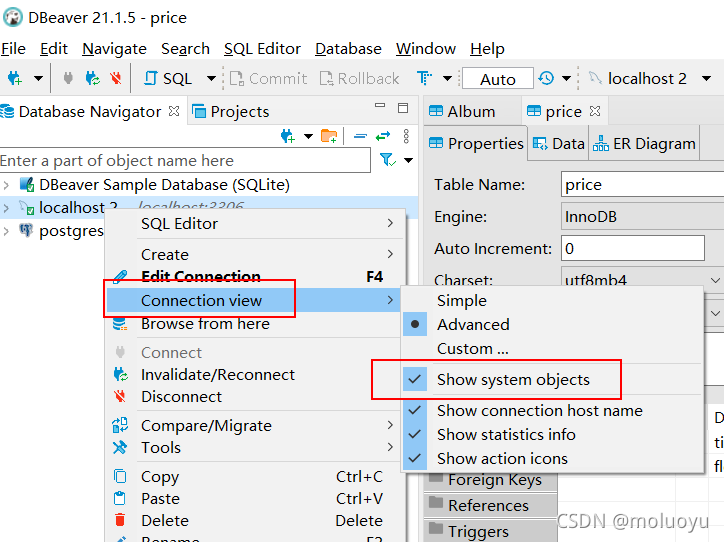Click the New Database Connection toolbar icon

(14, 78)
